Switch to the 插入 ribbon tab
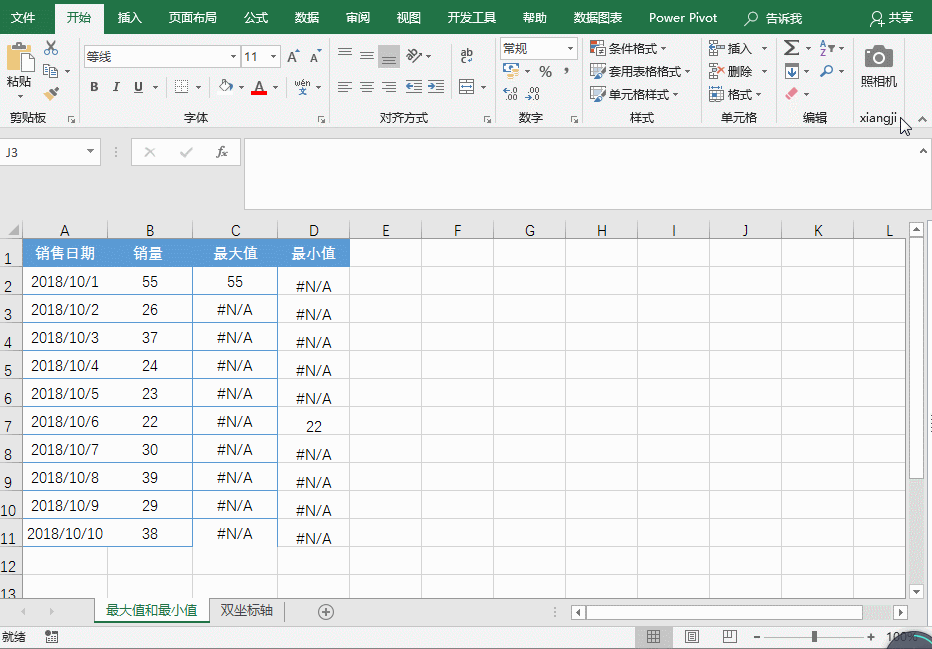932x649 pixels. click(x=129, y=17)
